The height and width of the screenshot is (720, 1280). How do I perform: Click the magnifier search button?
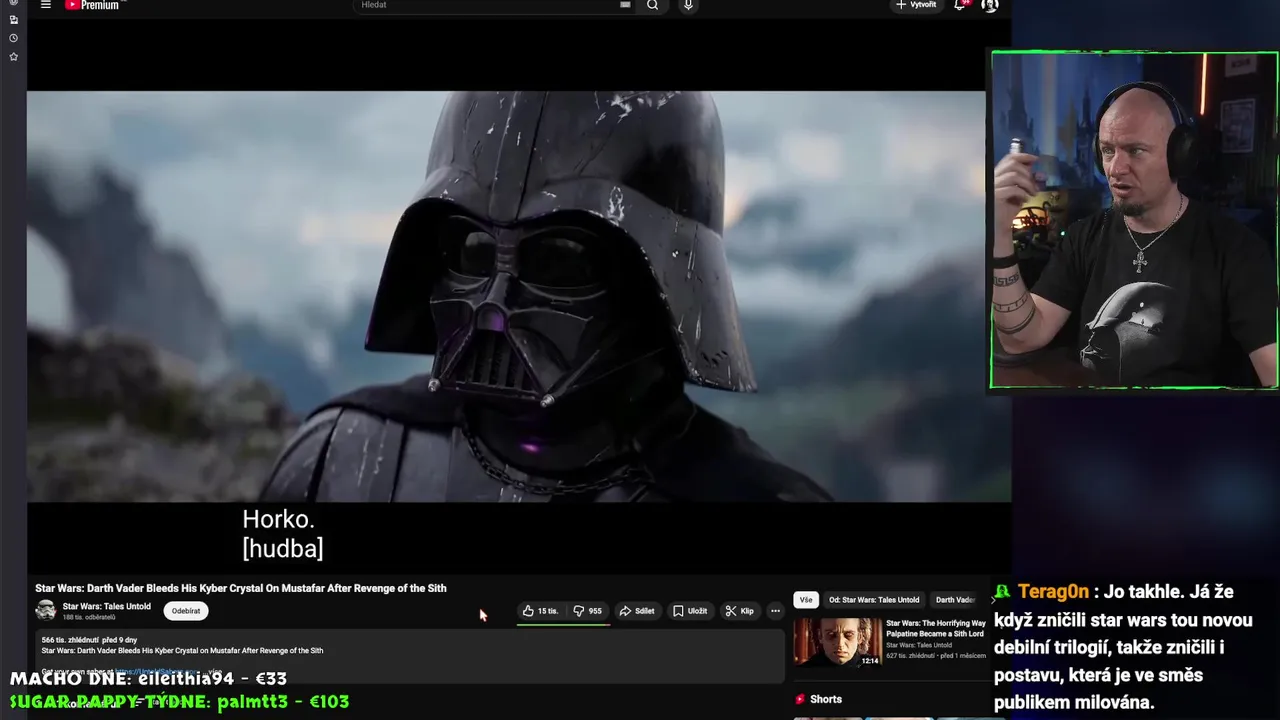652,5
